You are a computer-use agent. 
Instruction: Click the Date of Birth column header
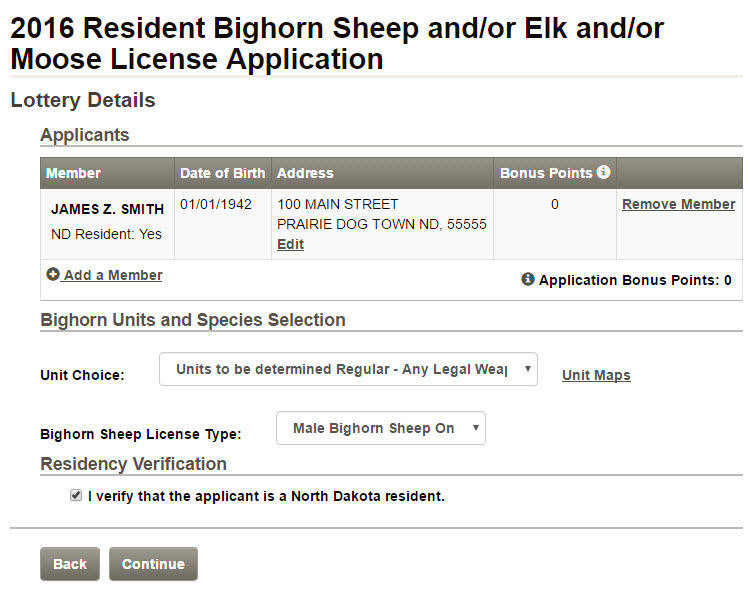(222, 173)
